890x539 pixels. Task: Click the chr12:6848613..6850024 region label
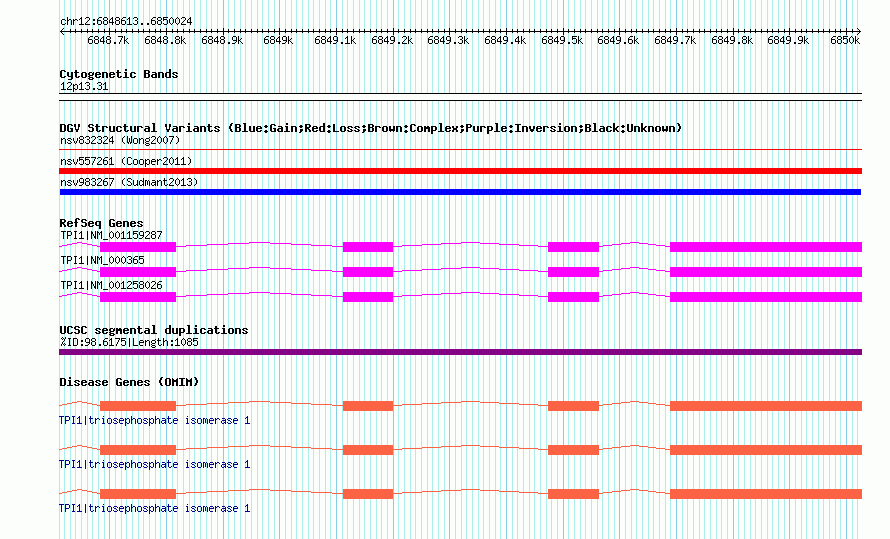click(x=126, y=21)
